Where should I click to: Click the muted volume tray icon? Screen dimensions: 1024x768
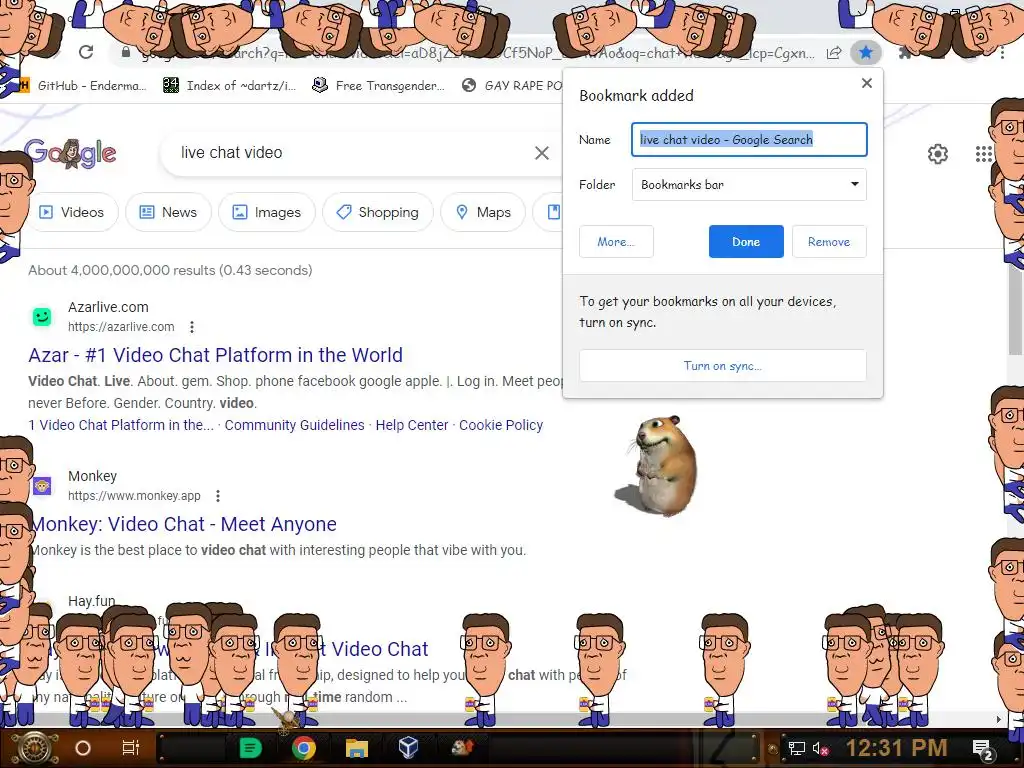pos(820,749)
